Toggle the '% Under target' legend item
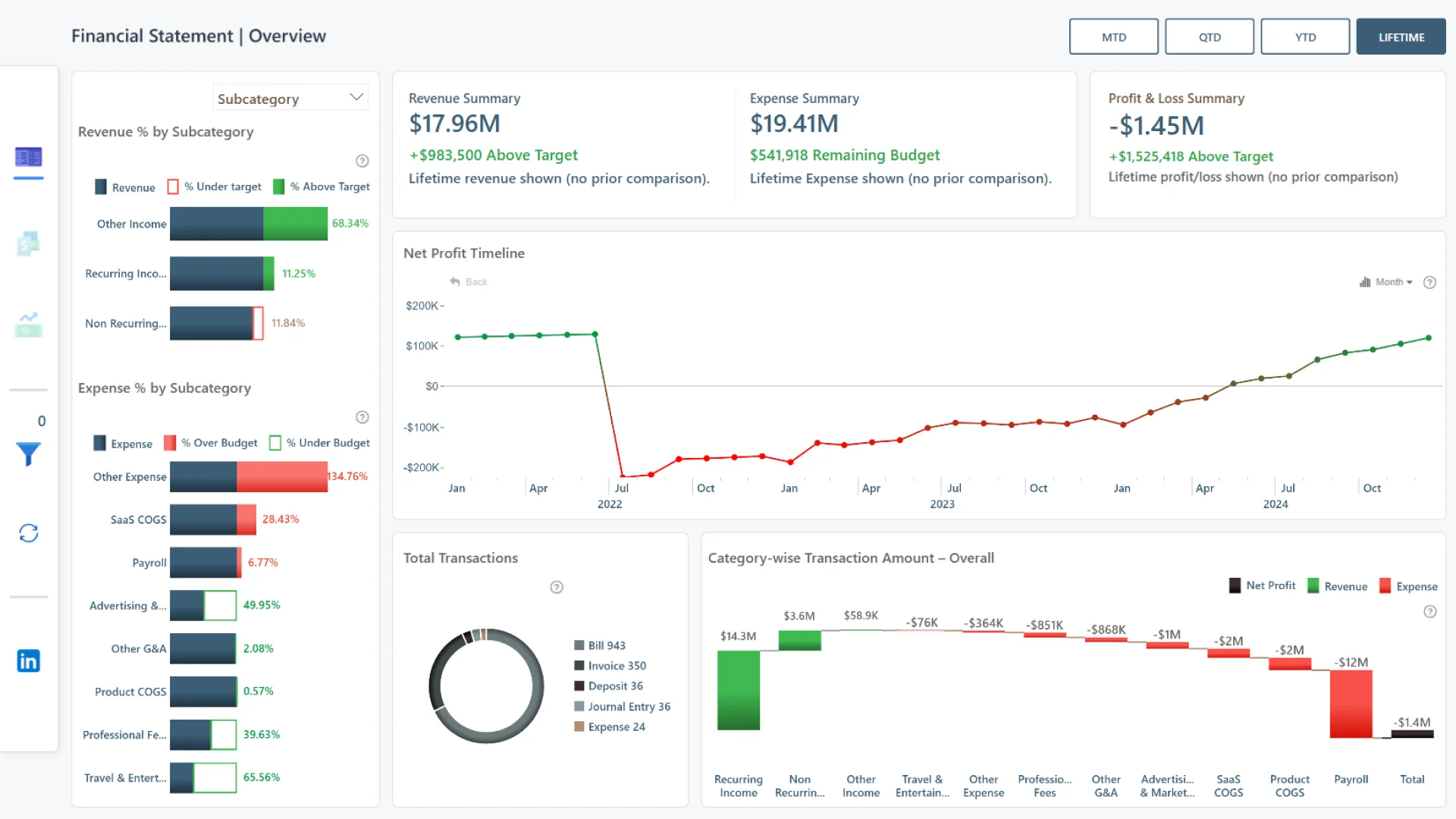Viewport: 1456px width, 819px height. point(215,187)
